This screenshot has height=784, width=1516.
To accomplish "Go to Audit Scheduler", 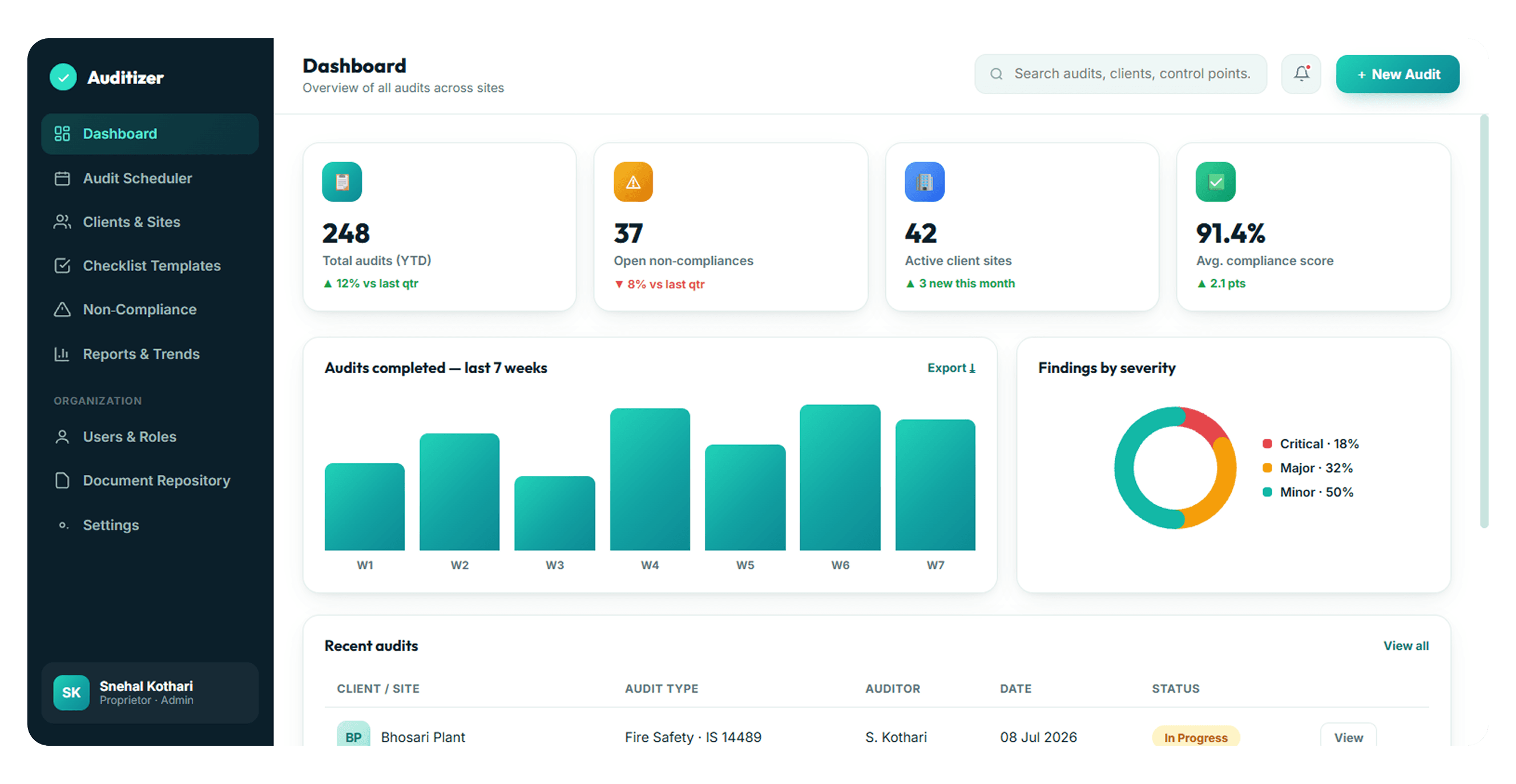I will [x=150, y=178].
